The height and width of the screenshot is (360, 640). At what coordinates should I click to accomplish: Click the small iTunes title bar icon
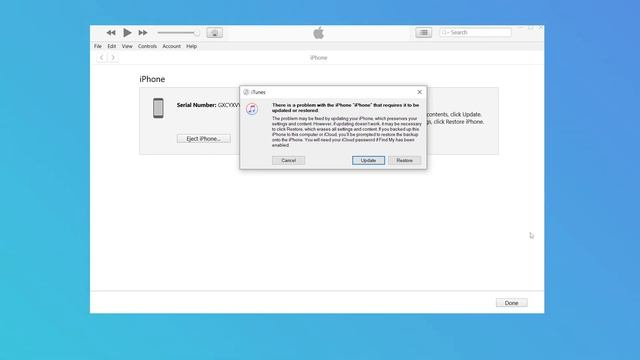pyautogui.click(x=246, y=92)
